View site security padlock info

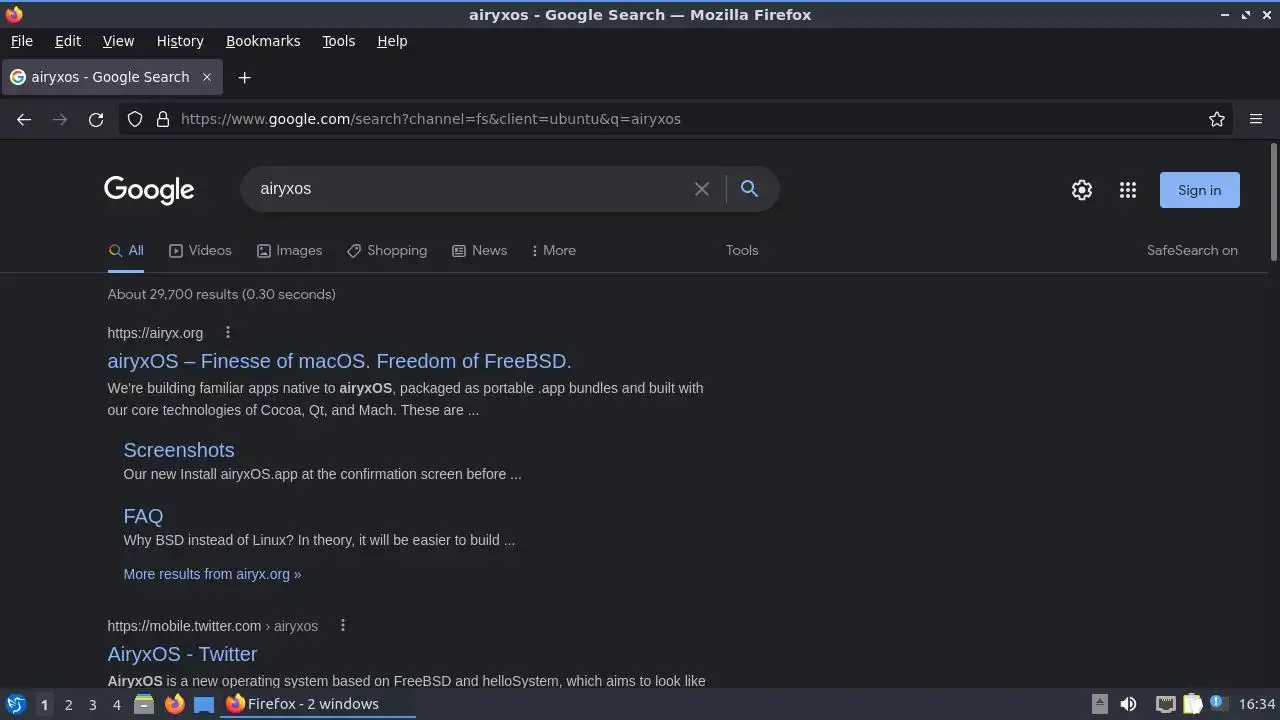(x=163, y=119)
